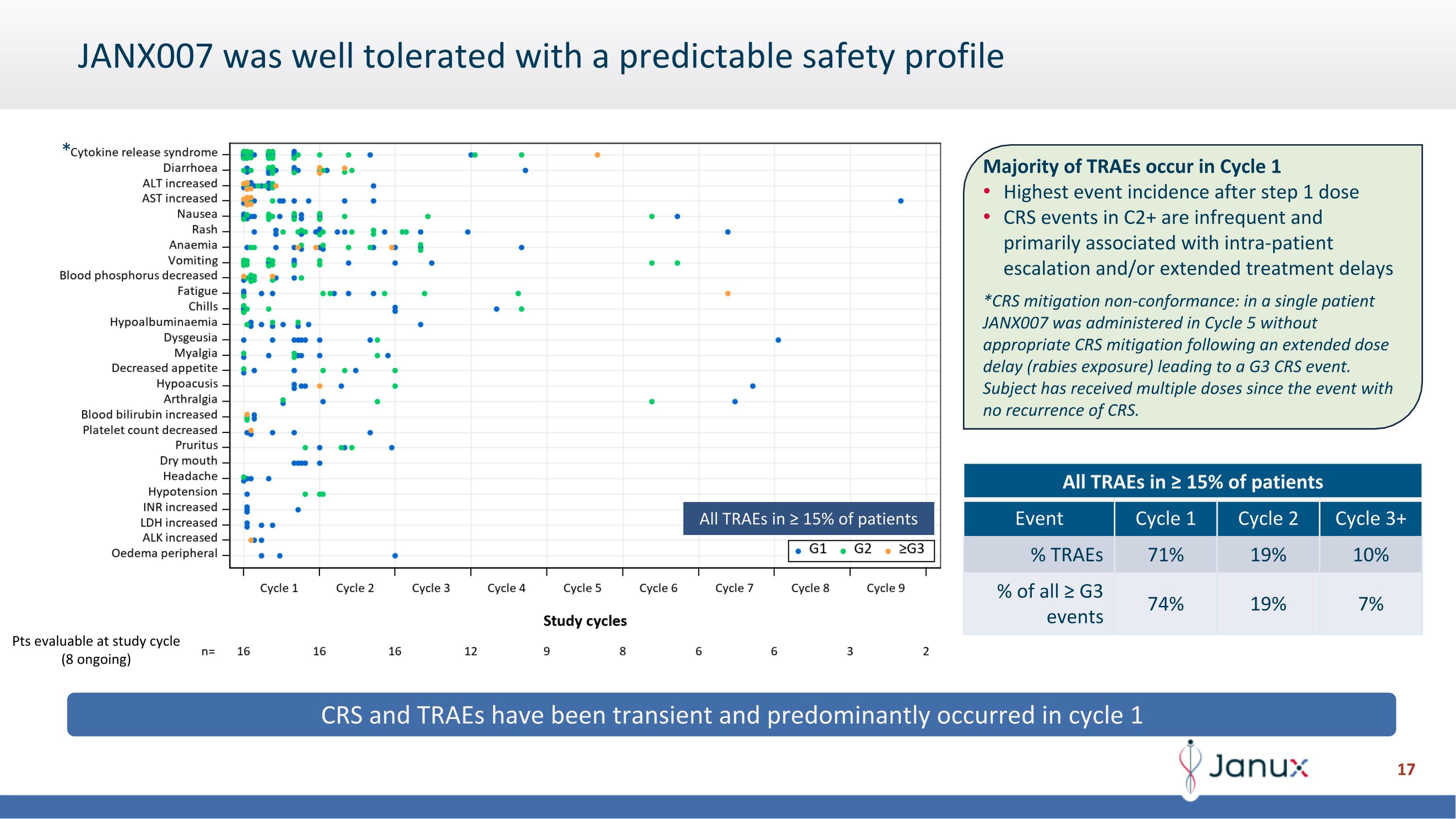Screen dimensions: 1456x819
Task: Click the orange ≥G3 legend dot
Action: tap(888, 551)
